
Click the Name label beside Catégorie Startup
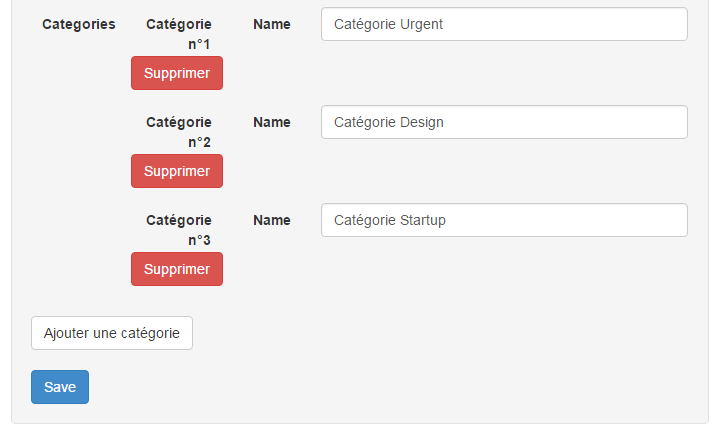coord(272,220)
